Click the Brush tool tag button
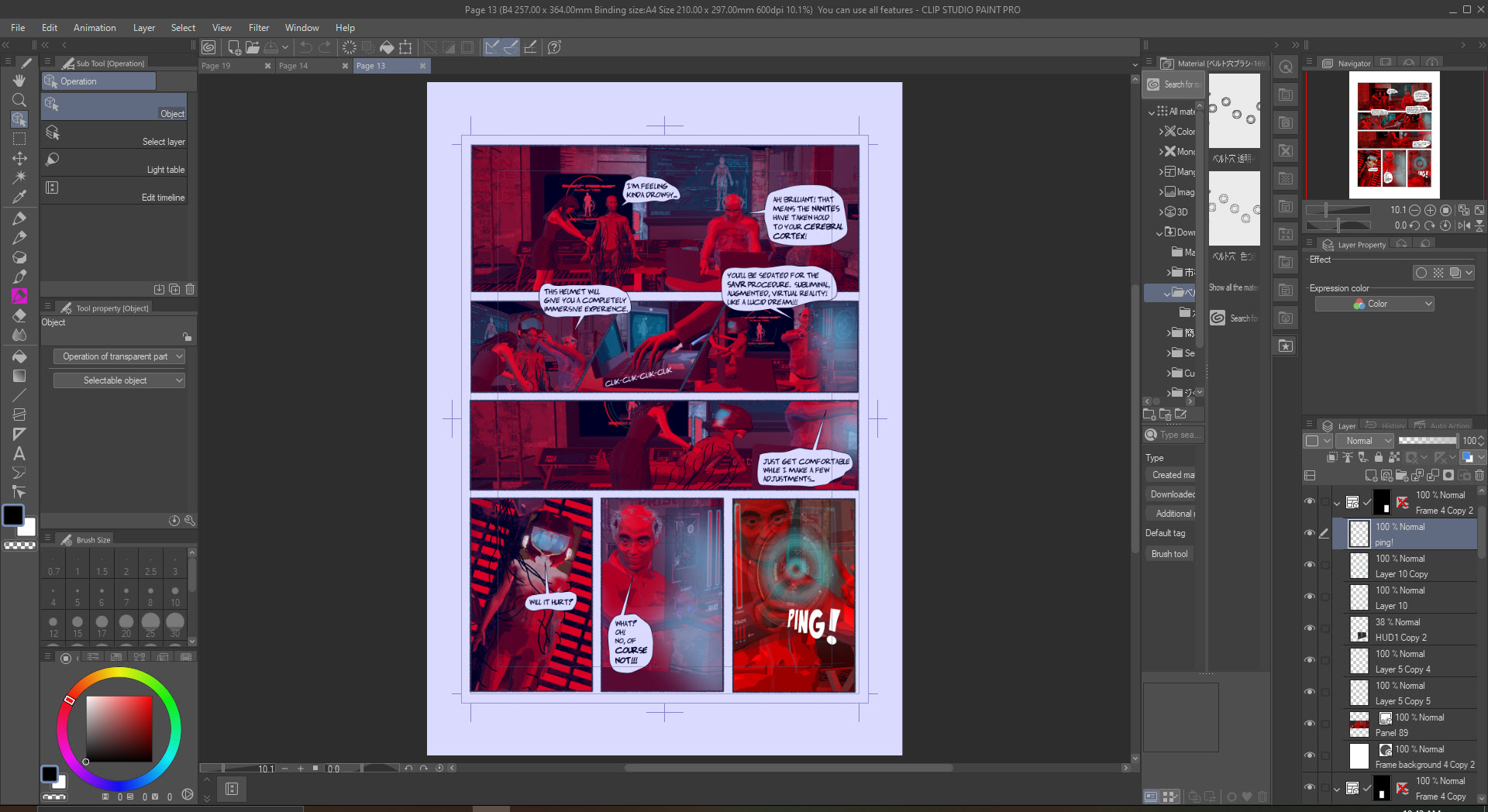Image resolution: width=1488 pixels, height=812 pixels. click(1169, 554)
